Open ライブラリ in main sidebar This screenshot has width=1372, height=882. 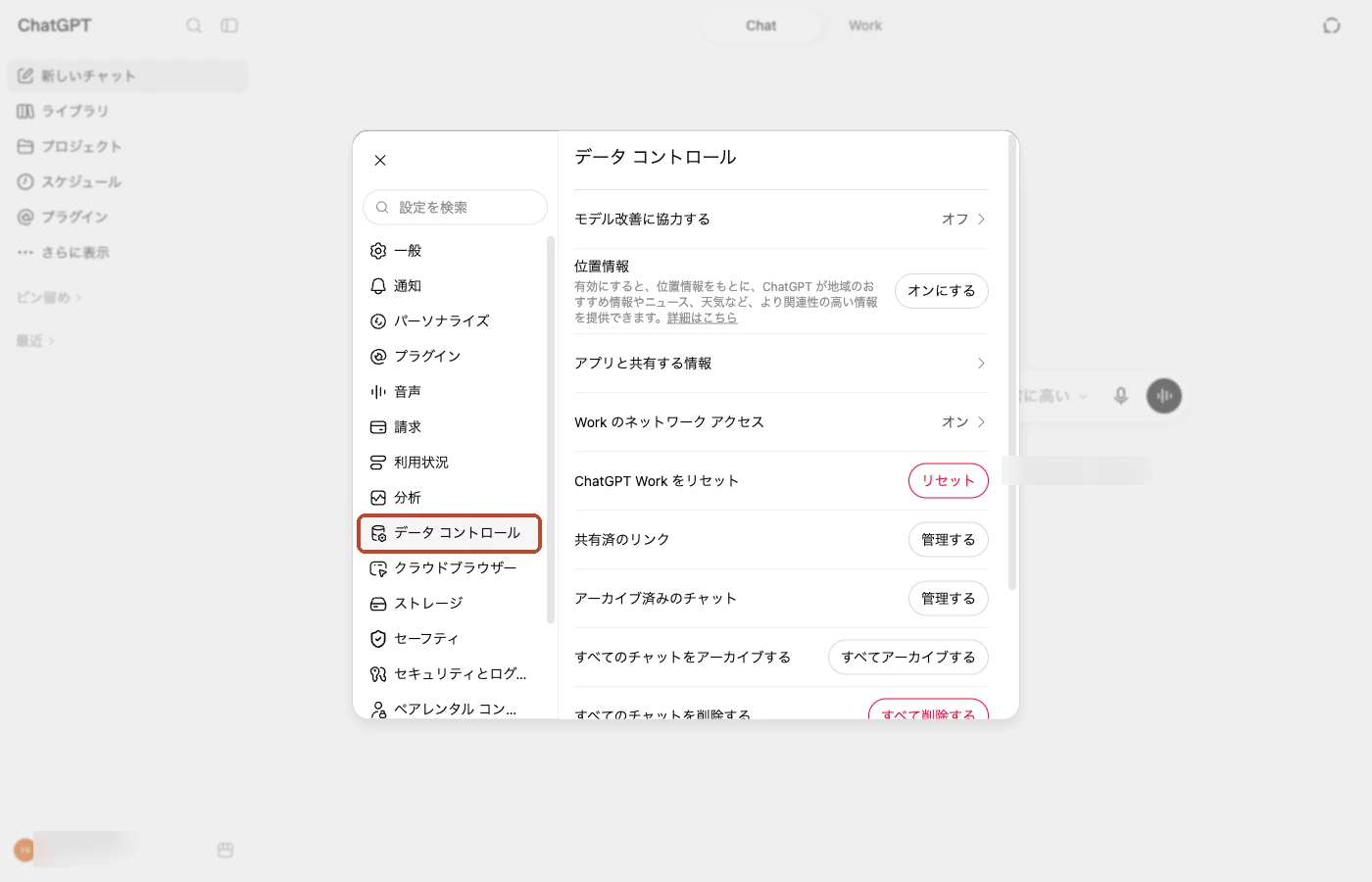pos(127,112)
